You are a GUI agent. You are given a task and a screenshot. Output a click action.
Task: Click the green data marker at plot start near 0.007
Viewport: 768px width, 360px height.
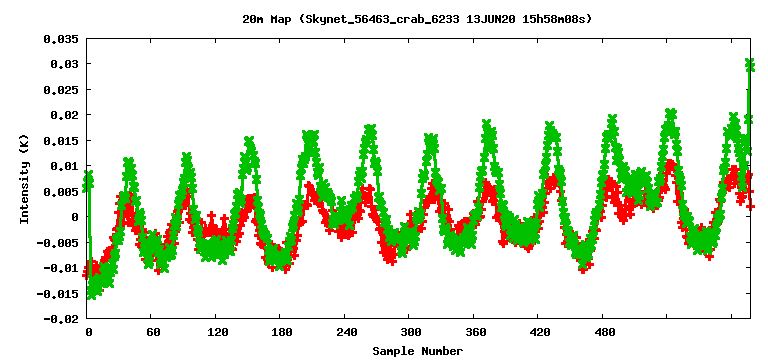click(88, 181)
